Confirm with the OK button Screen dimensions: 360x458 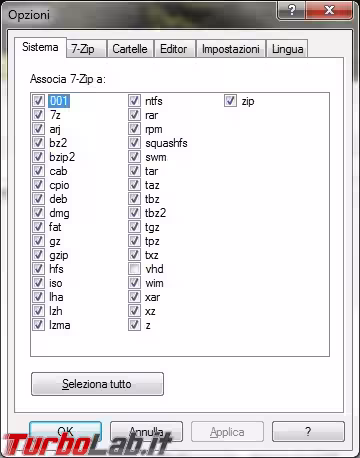(65, 432)
